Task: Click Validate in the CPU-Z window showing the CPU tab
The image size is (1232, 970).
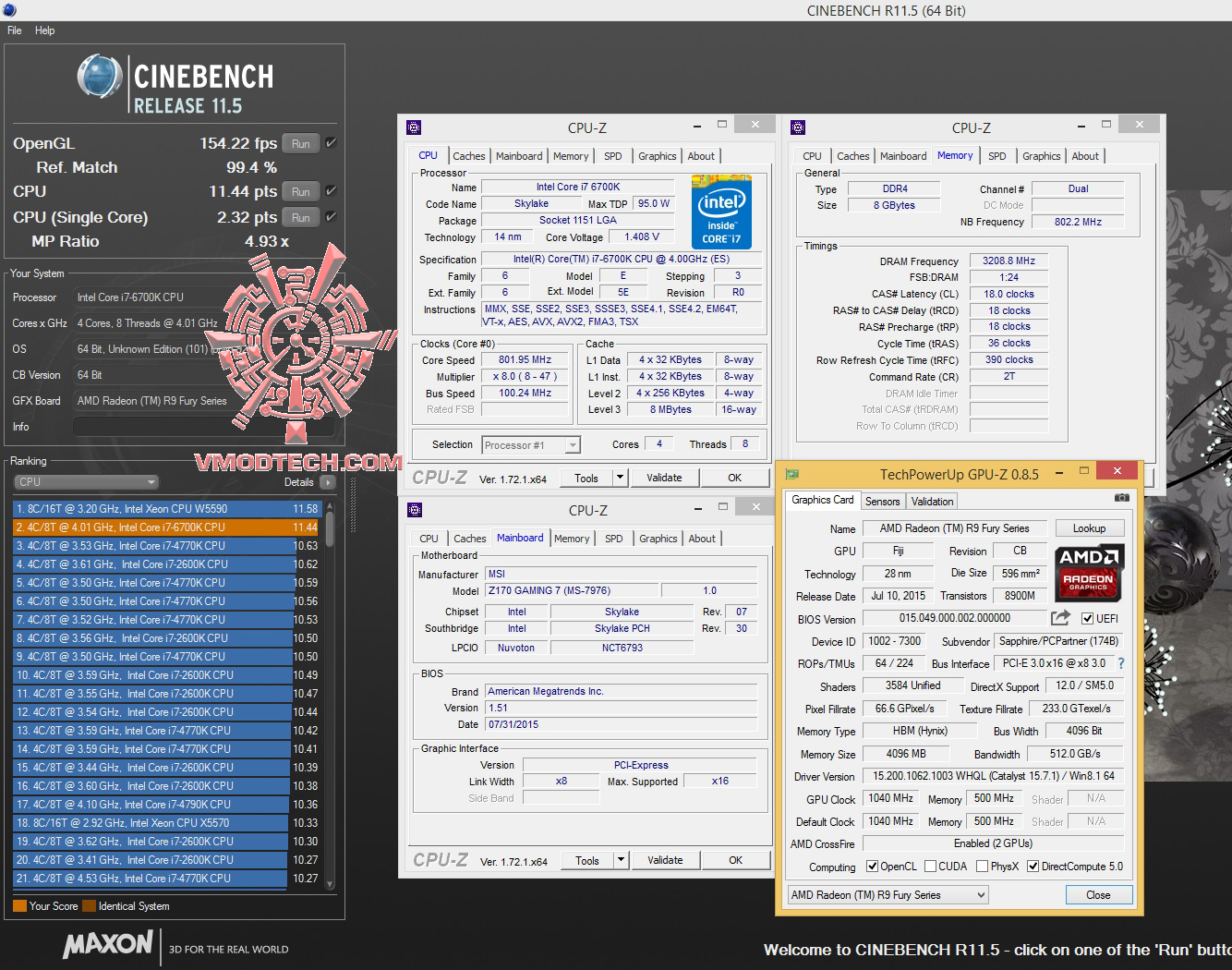Action: tap(664, 478)
